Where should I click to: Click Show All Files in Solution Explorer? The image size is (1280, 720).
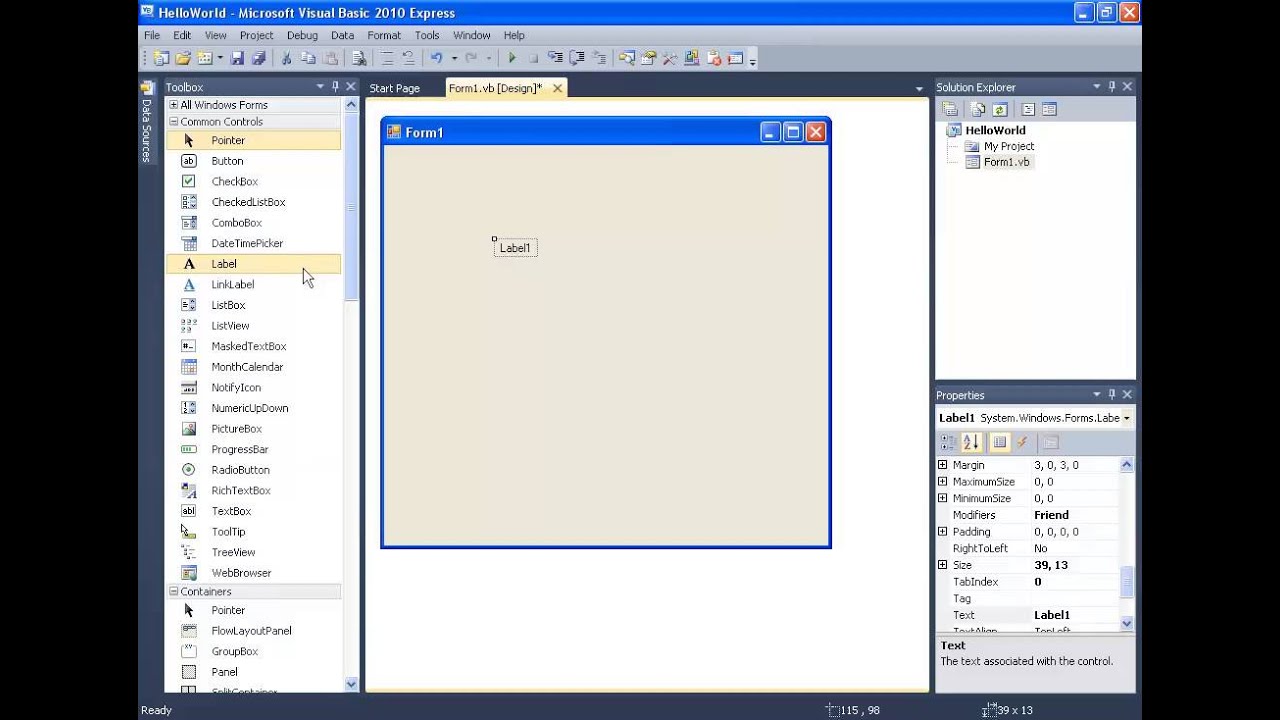pos(978,109)
